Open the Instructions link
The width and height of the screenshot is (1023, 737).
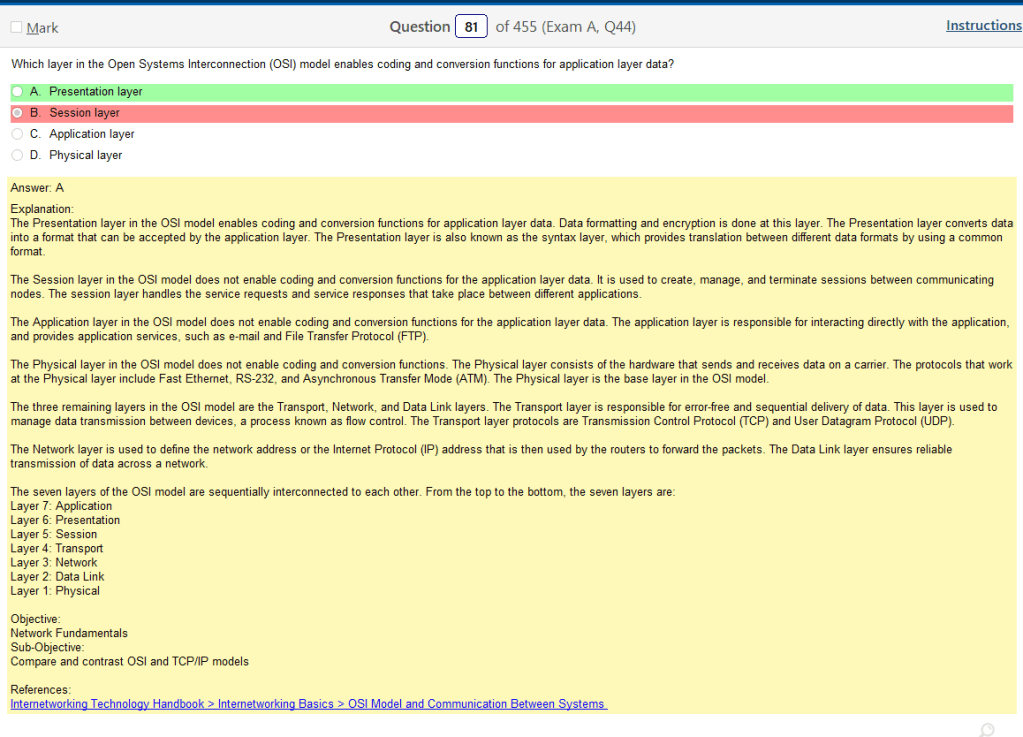point(983,26)
